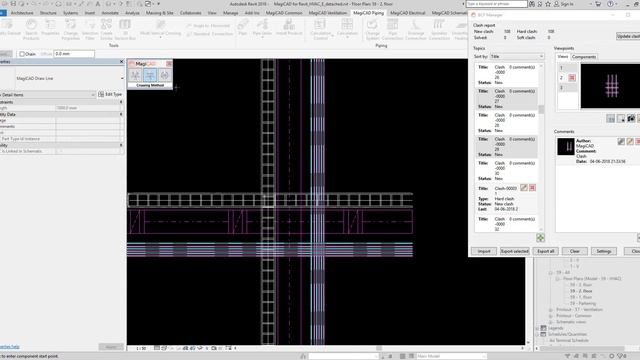Select Air Terminal Schedule in browser
The width and height of the screenshot is (640, 360).
point(569,340)
